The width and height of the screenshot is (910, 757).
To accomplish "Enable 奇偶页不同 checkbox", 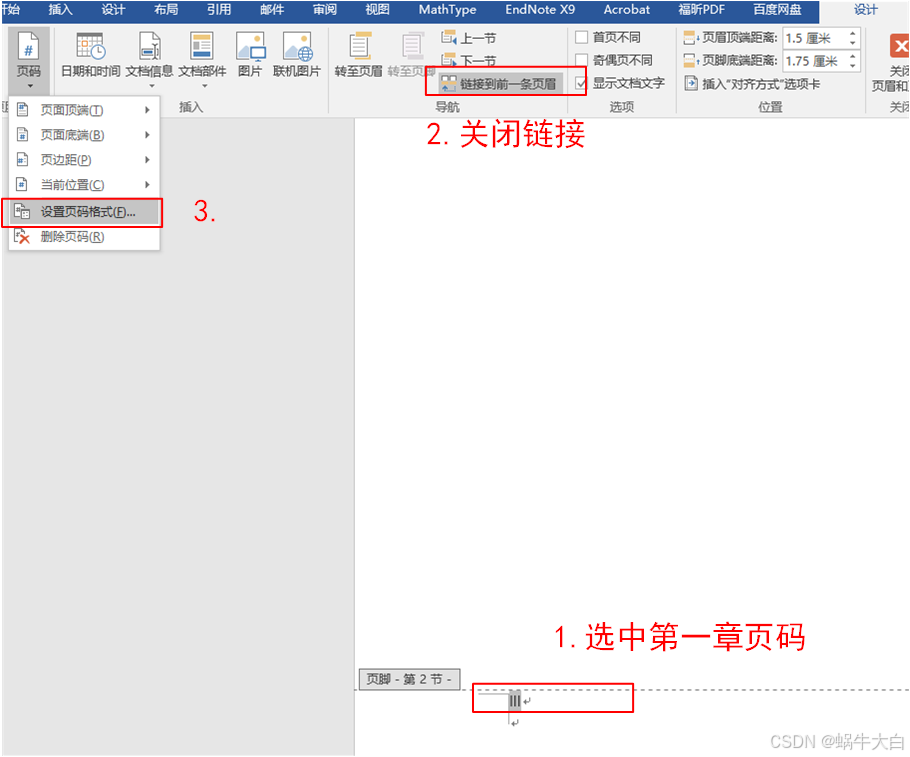I will pos(581,60).
